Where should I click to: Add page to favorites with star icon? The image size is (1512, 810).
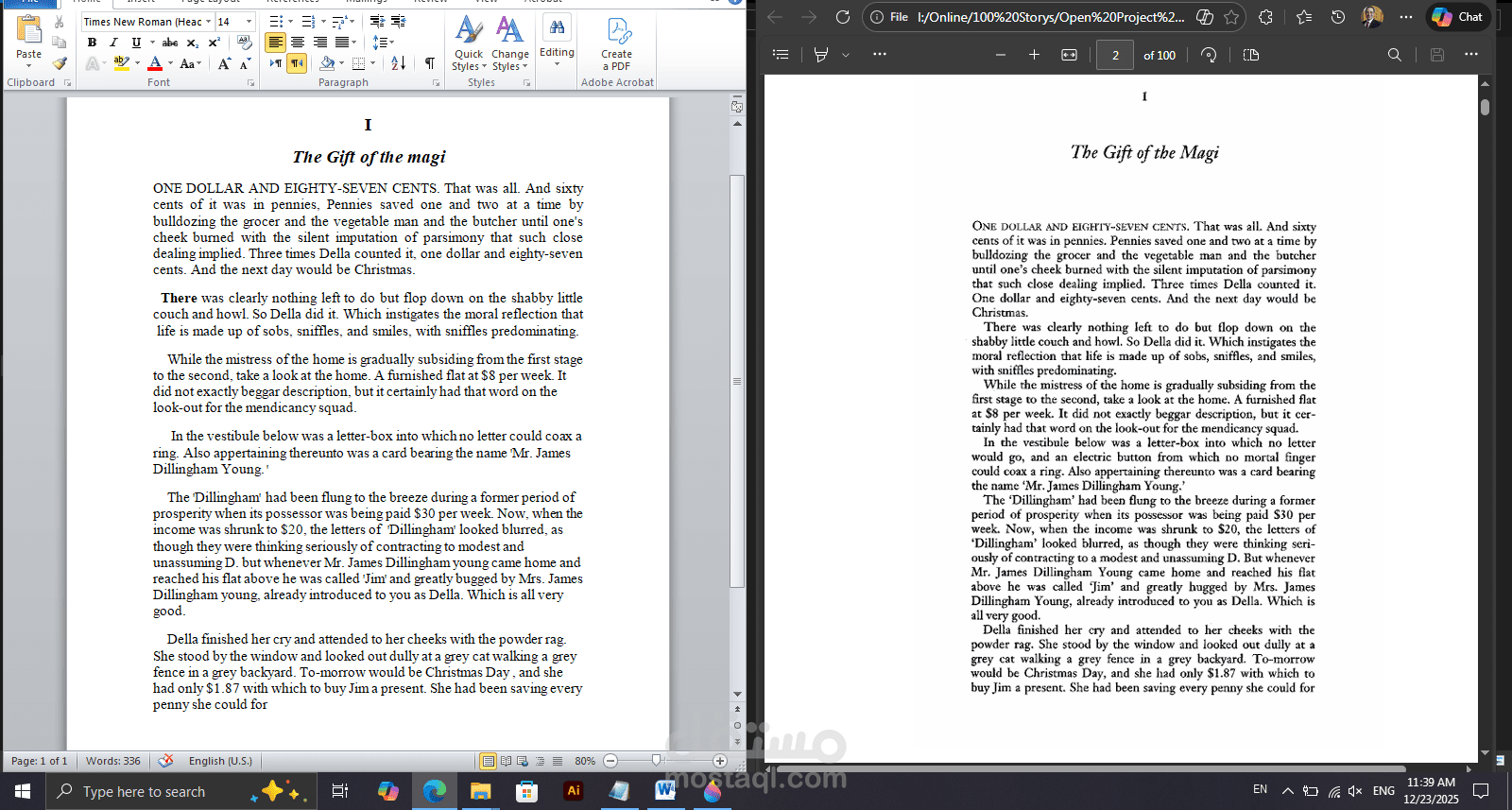[x=1231, y=17]
